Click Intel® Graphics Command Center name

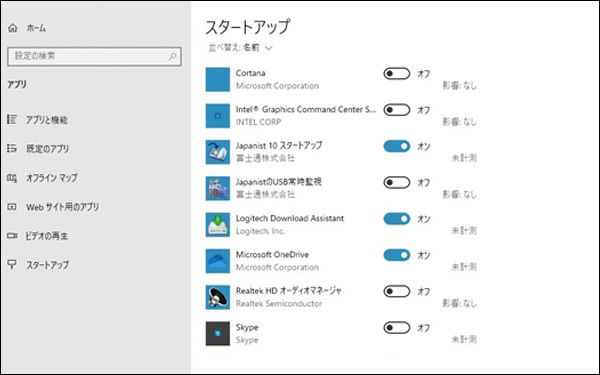click(306, 109)
